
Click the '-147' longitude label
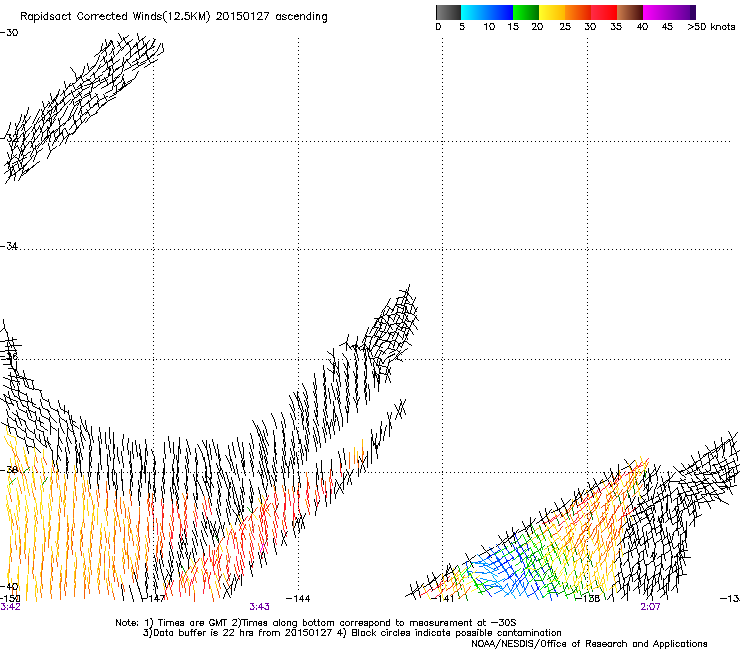click(x=154, y=598)
